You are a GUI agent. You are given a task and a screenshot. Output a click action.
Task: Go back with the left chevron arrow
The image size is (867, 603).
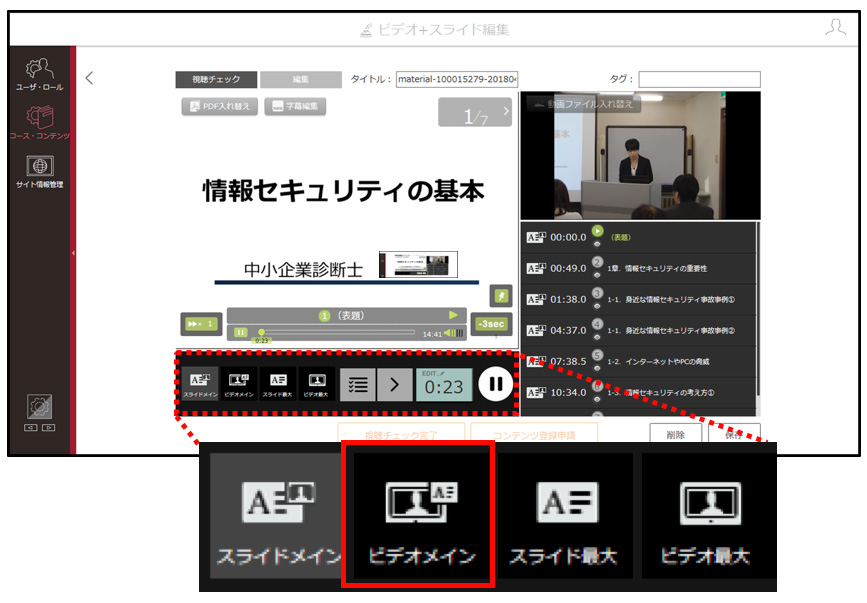point(90,78)
